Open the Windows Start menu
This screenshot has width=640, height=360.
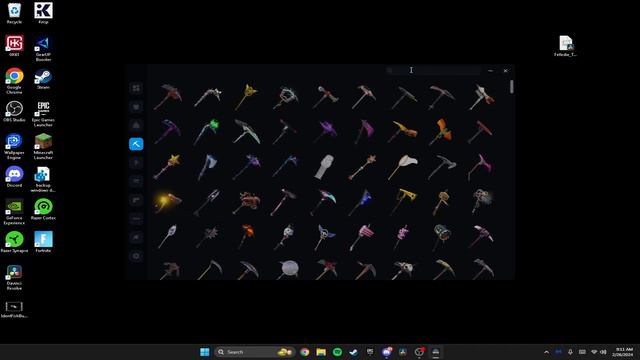pyautogui.click(x=204, y=352)
